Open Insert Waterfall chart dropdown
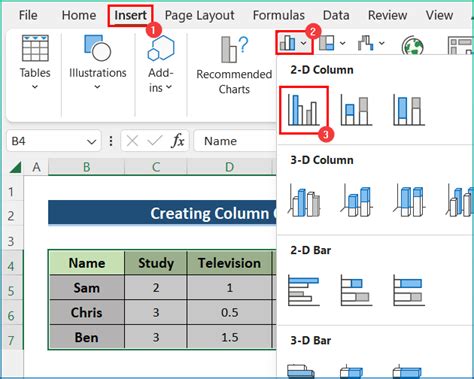 coord(371,43)
